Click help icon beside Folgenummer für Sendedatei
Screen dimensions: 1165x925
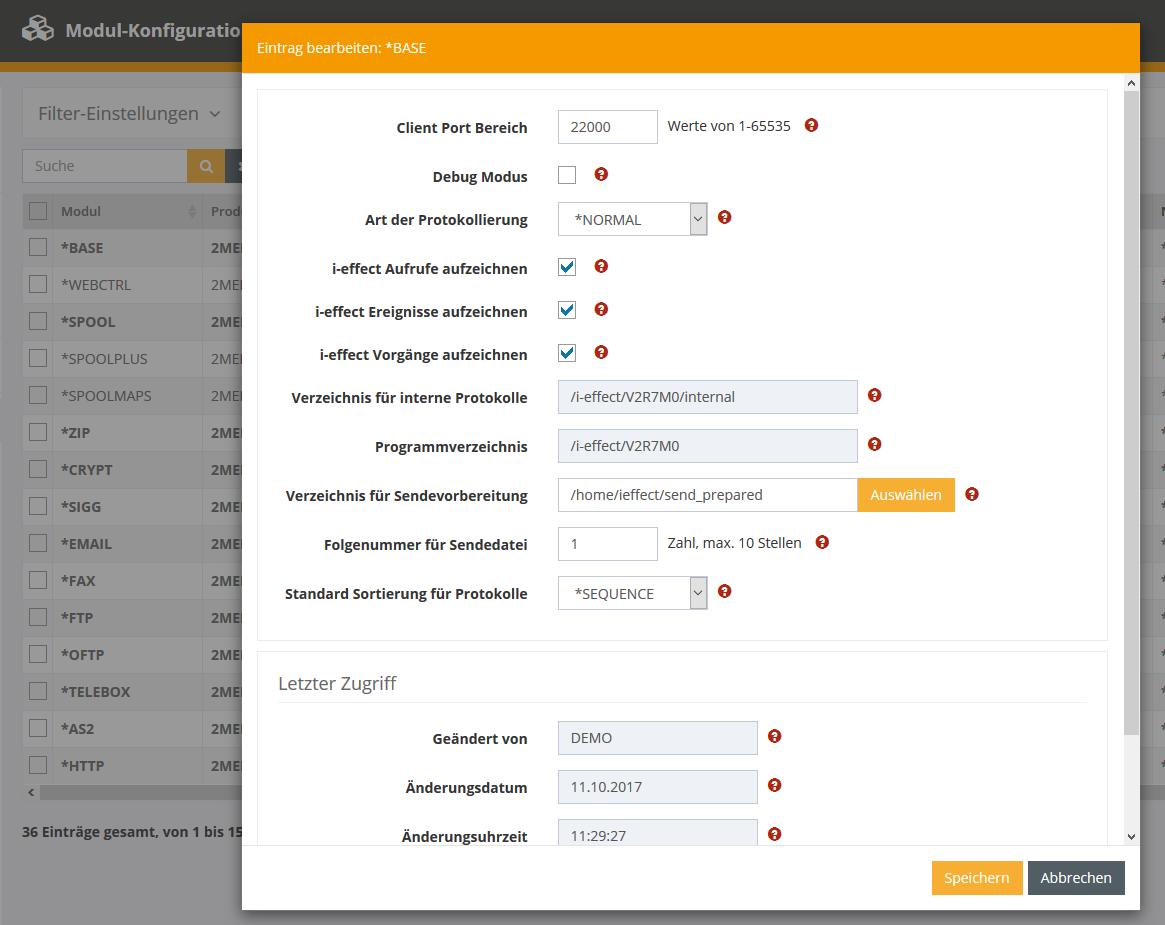(x=822, y=542)
